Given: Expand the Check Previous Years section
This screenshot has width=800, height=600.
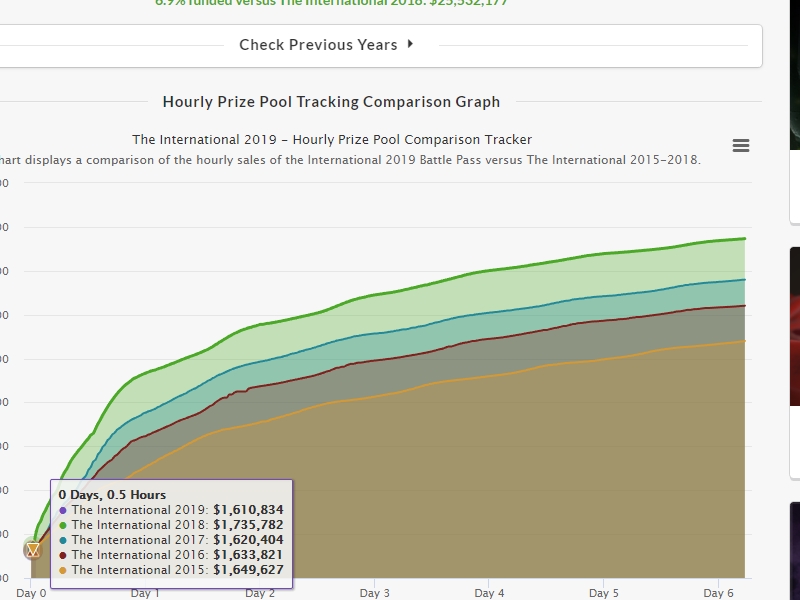Looking at the screenshot, I should coord(318,45).
